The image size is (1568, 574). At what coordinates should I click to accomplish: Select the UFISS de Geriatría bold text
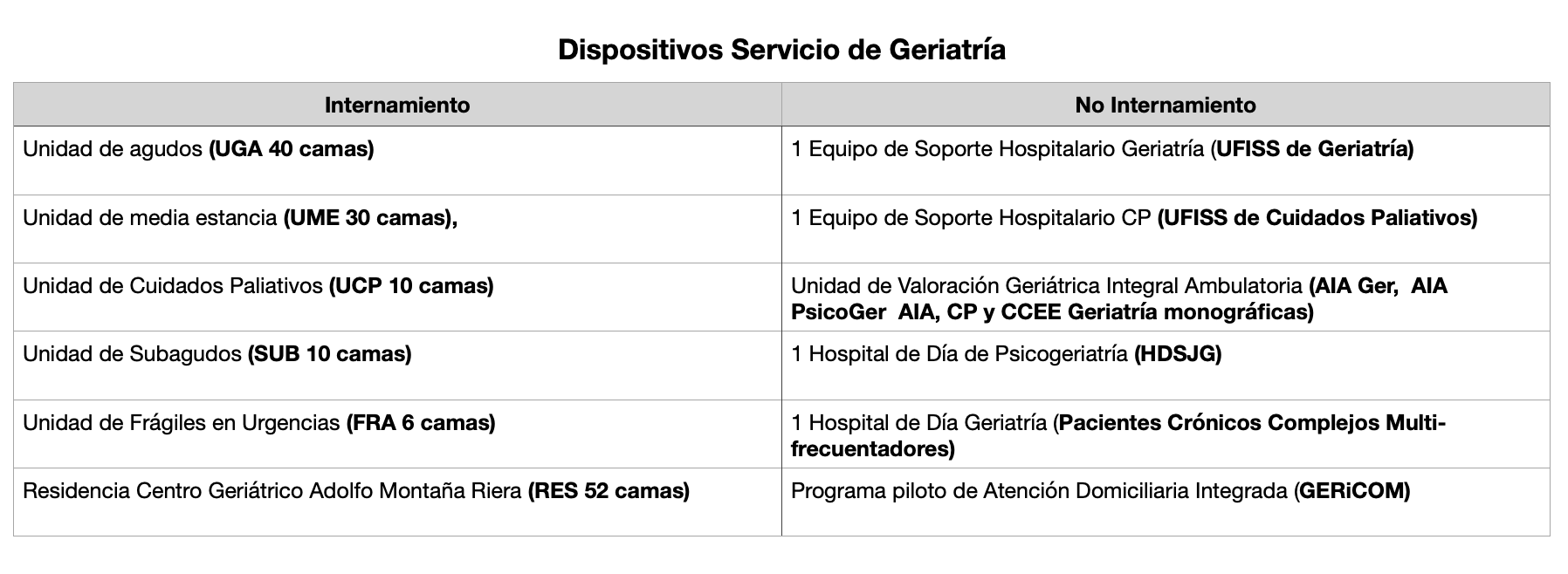(1314, 149)
